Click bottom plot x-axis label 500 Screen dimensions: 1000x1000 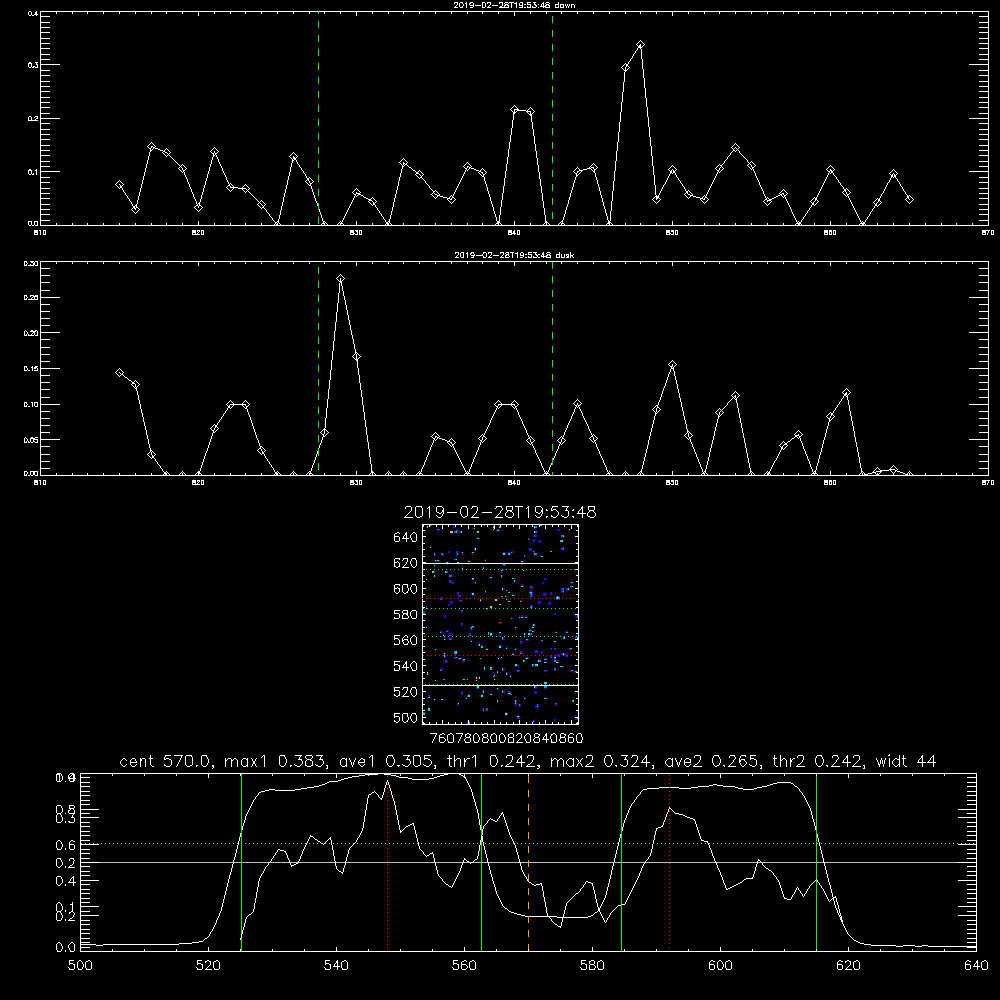point(80,966)
